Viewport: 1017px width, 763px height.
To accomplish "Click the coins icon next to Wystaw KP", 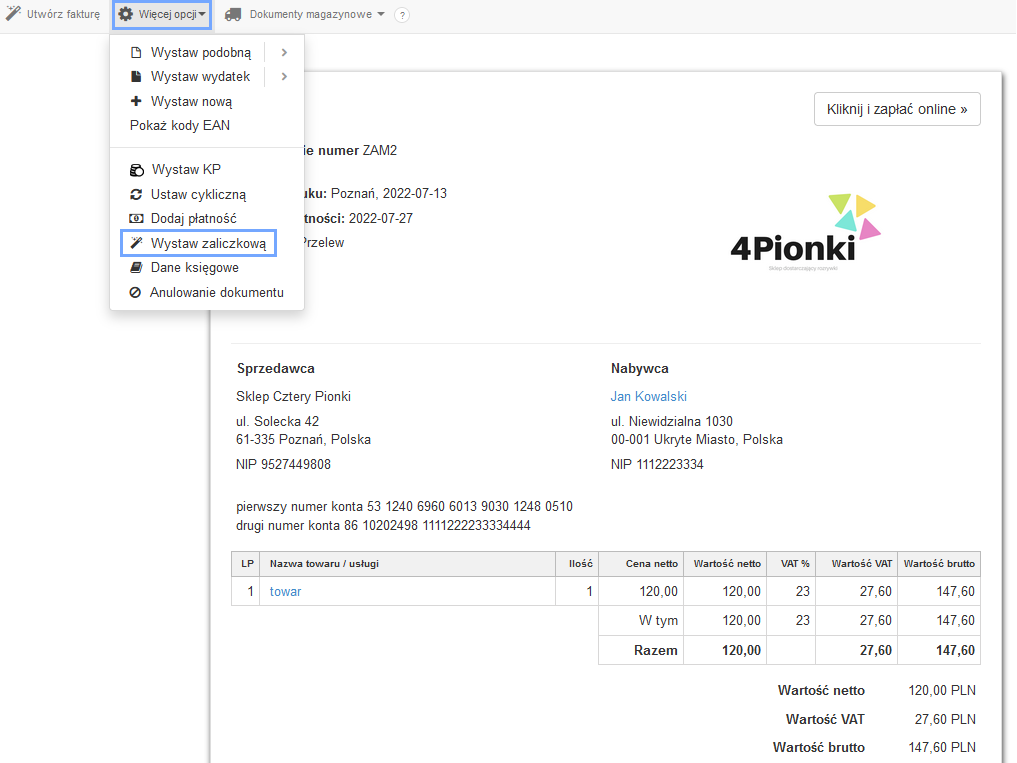I will [x=136, y=170].
